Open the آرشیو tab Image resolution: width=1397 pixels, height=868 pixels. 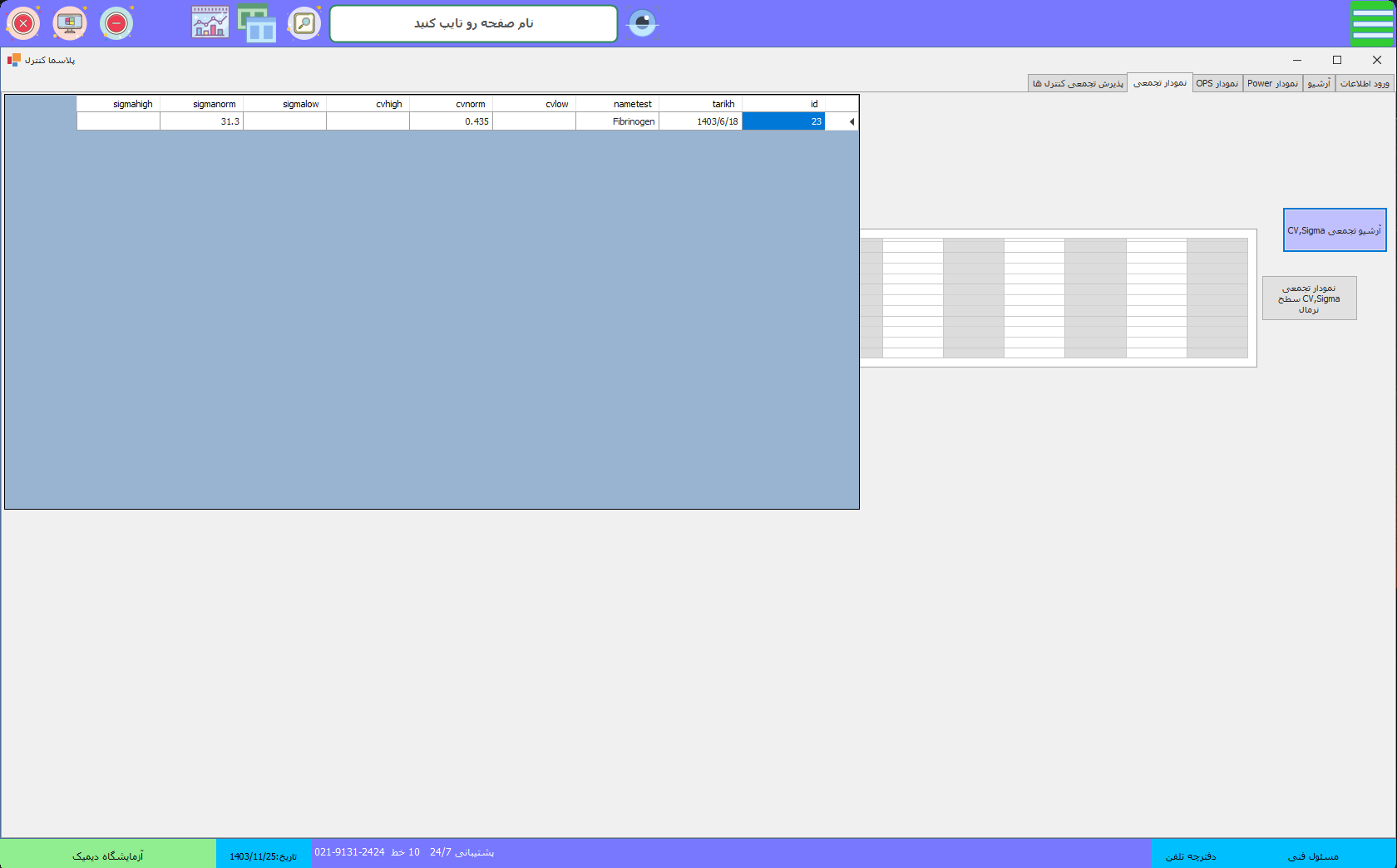click(1319, 83)
